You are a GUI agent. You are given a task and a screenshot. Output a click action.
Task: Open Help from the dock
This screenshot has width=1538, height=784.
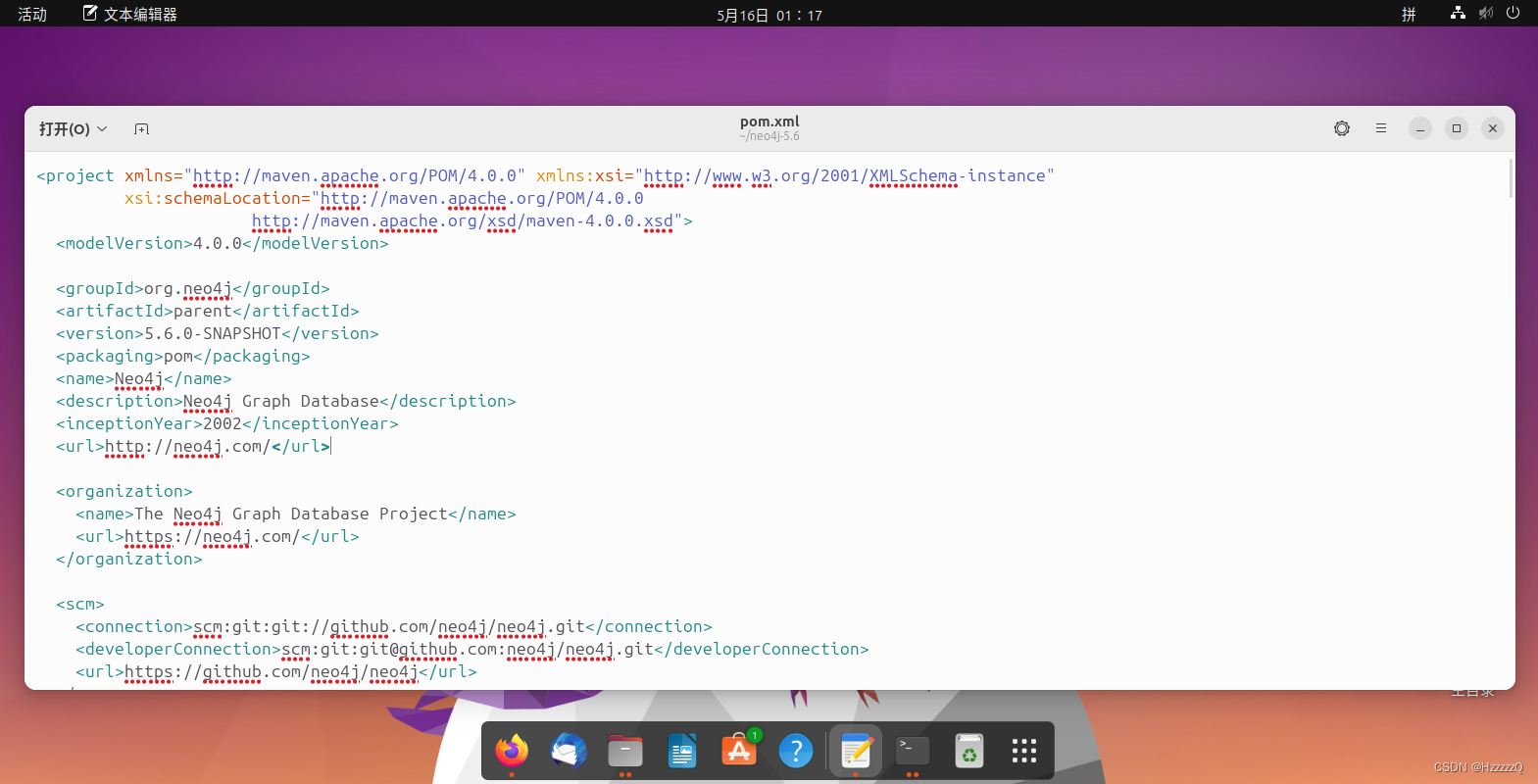click(x=796, y=752)
